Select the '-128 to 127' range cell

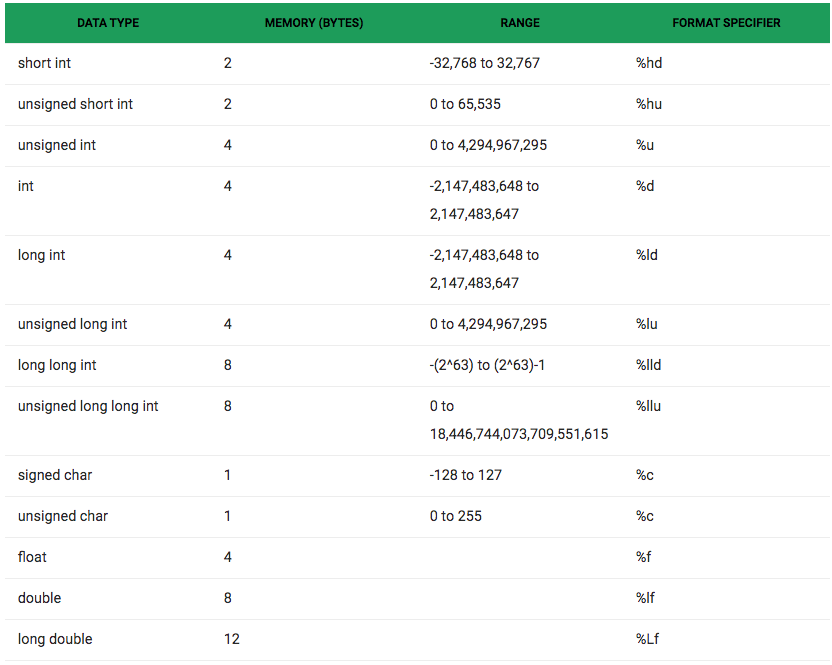466,475
